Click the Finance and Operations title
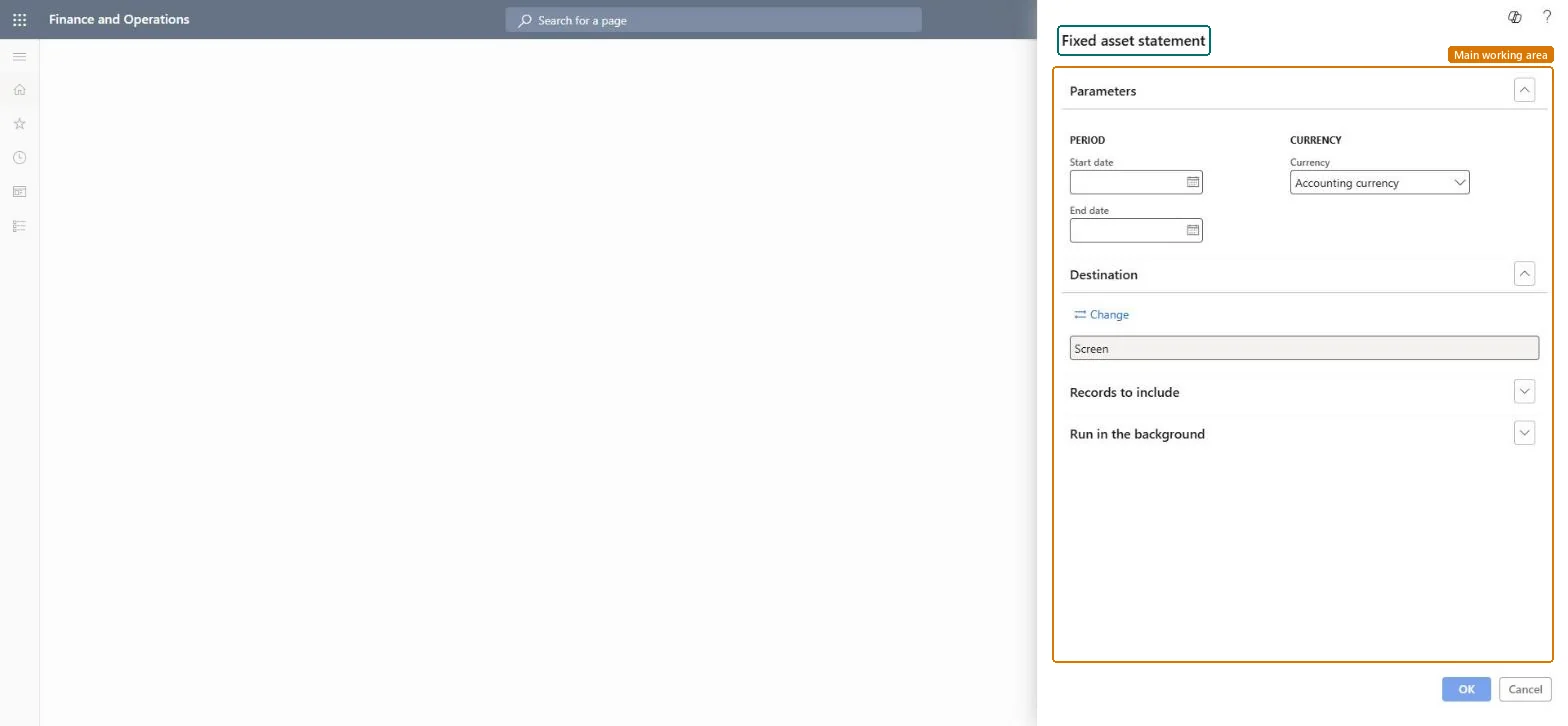This screenshot has height=726, width=1568. click(x=119, y=19)
